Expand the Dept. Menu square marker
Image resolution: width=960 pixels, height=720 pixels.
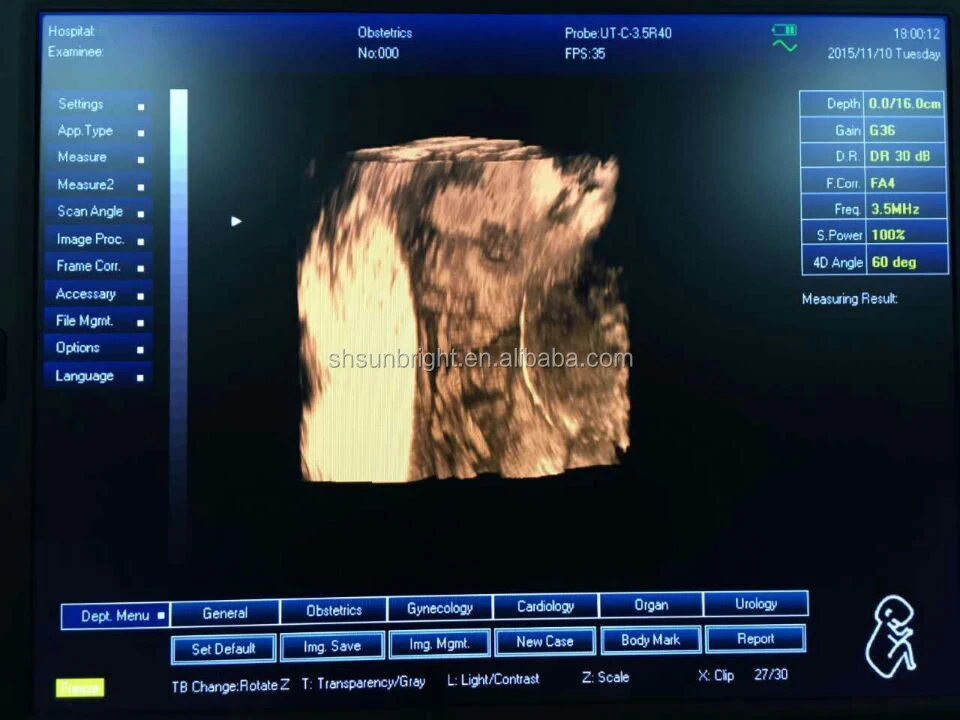tap(161, 615)
